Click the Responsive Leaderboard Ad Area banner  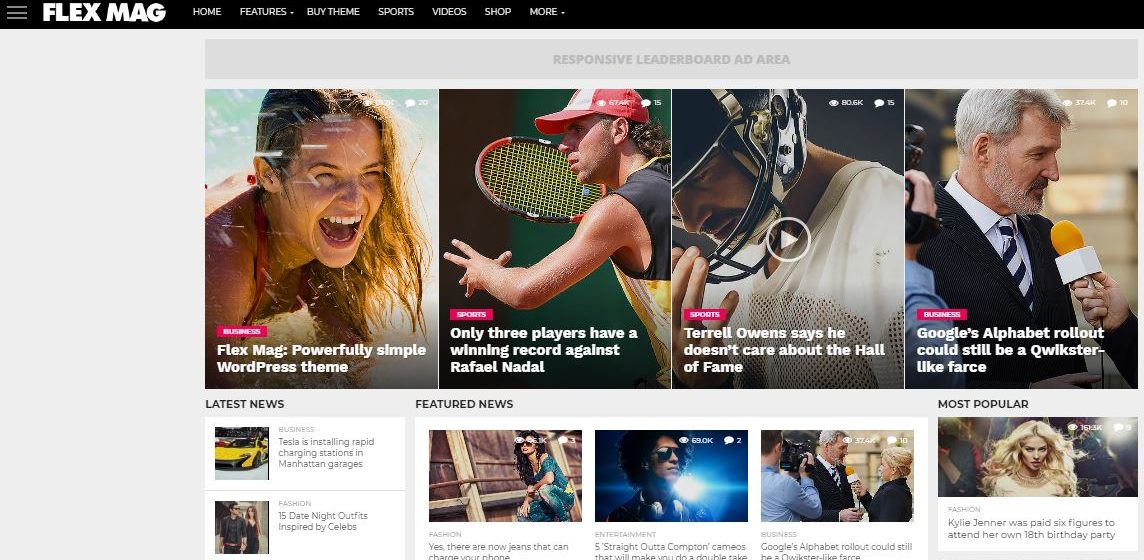coord(670,59)
